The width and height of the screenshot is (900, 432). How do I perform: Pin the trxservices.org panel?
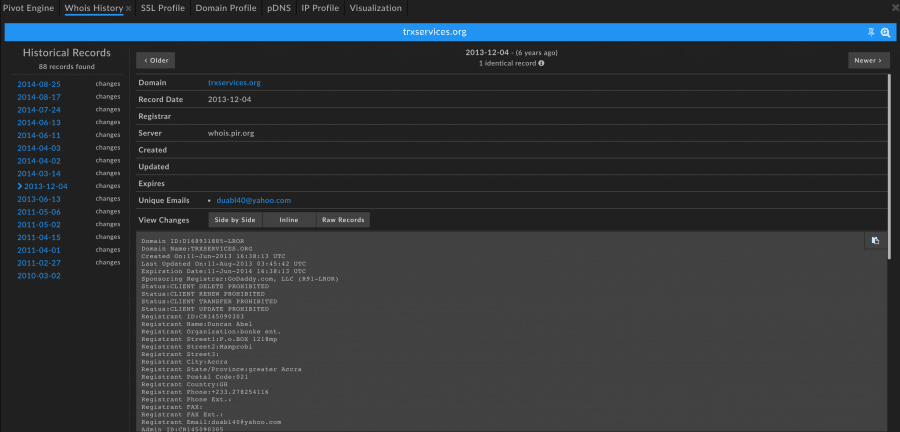871,33
